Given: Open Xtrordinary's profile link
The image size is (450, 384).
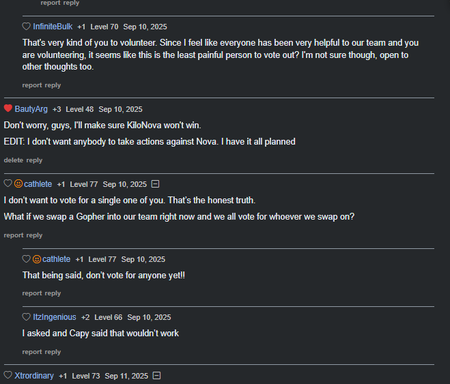Looking at the screenshot, I should coord(34,376).
